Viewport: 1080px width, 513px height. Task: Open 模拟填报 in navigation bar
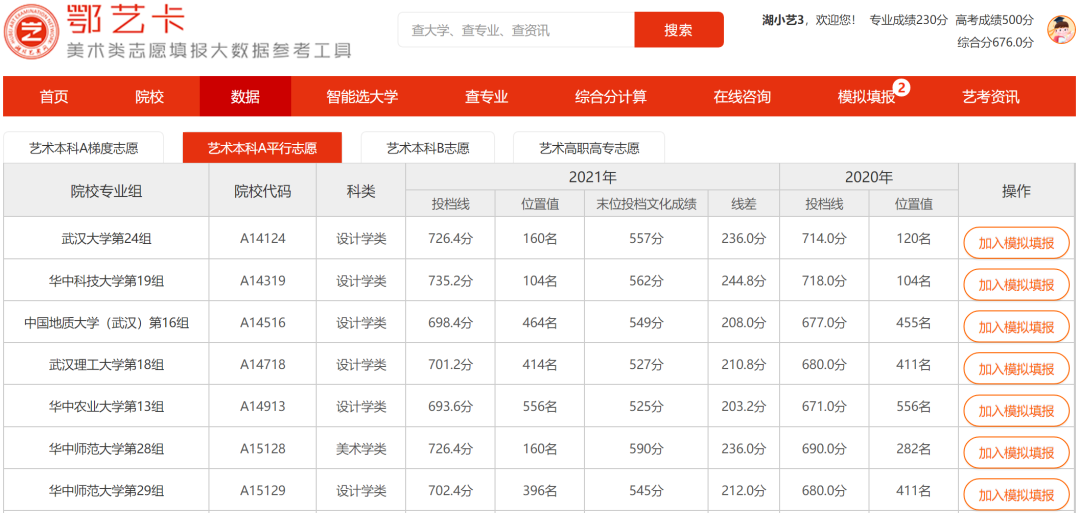coord(866,96)
